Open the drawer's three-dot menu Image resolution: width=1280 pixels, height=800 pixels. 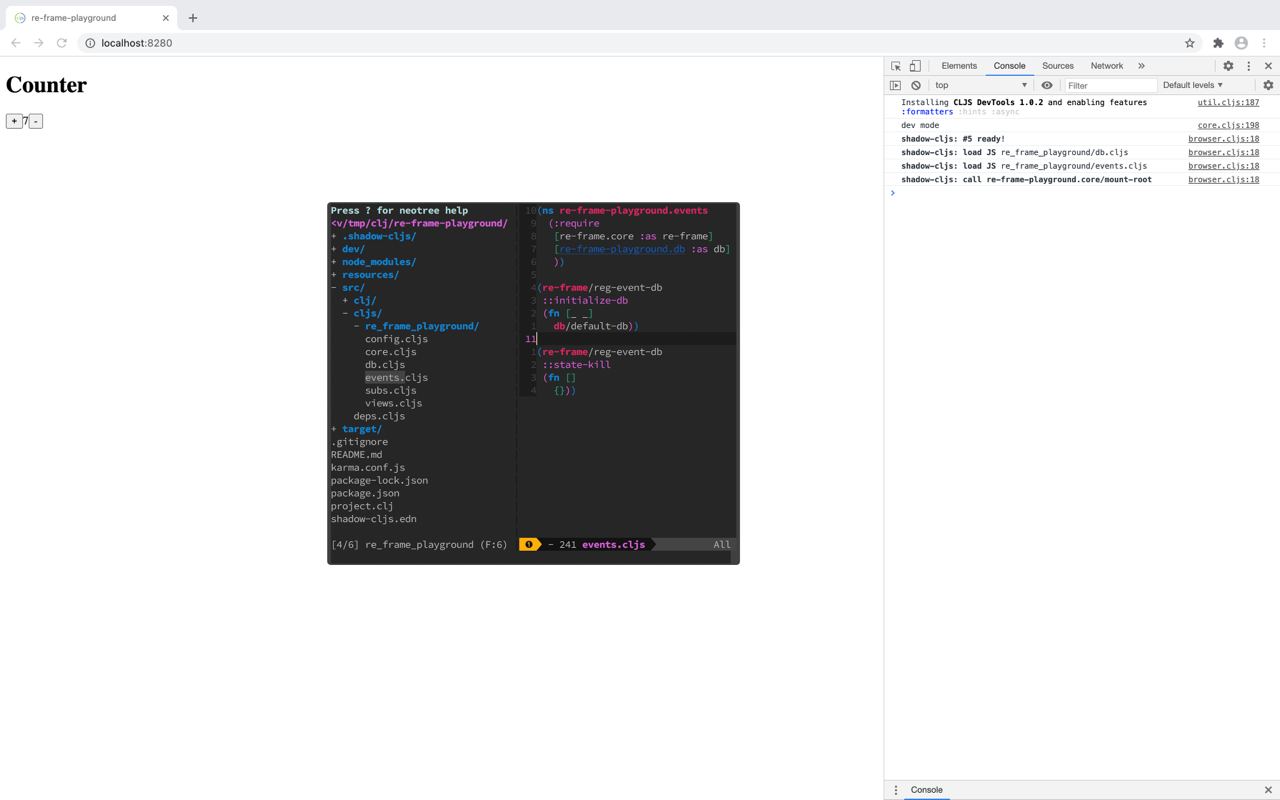click(x=895, y=790)
